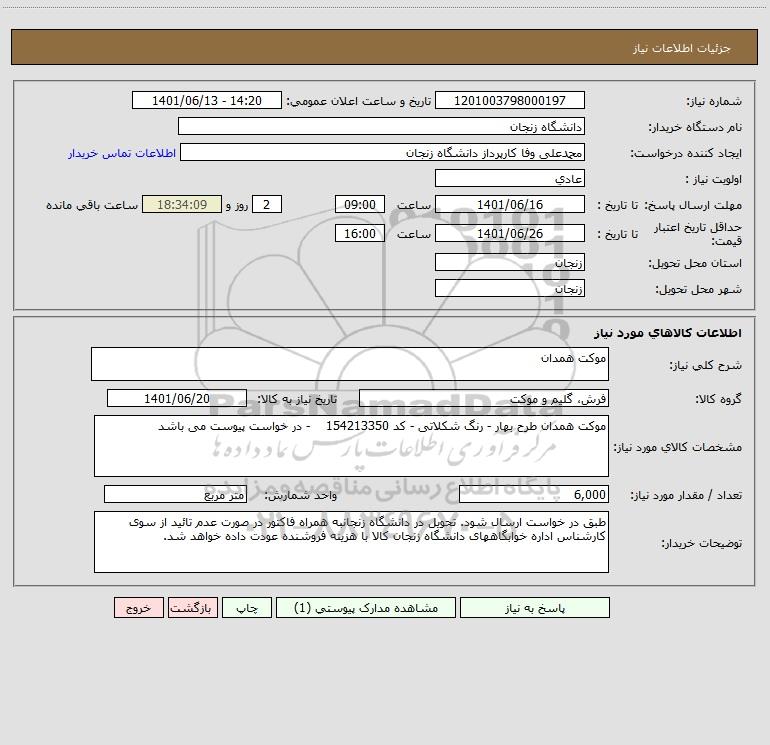Click the back button
Viewport: 770px width, 745px height.
(x=192, y=608)
